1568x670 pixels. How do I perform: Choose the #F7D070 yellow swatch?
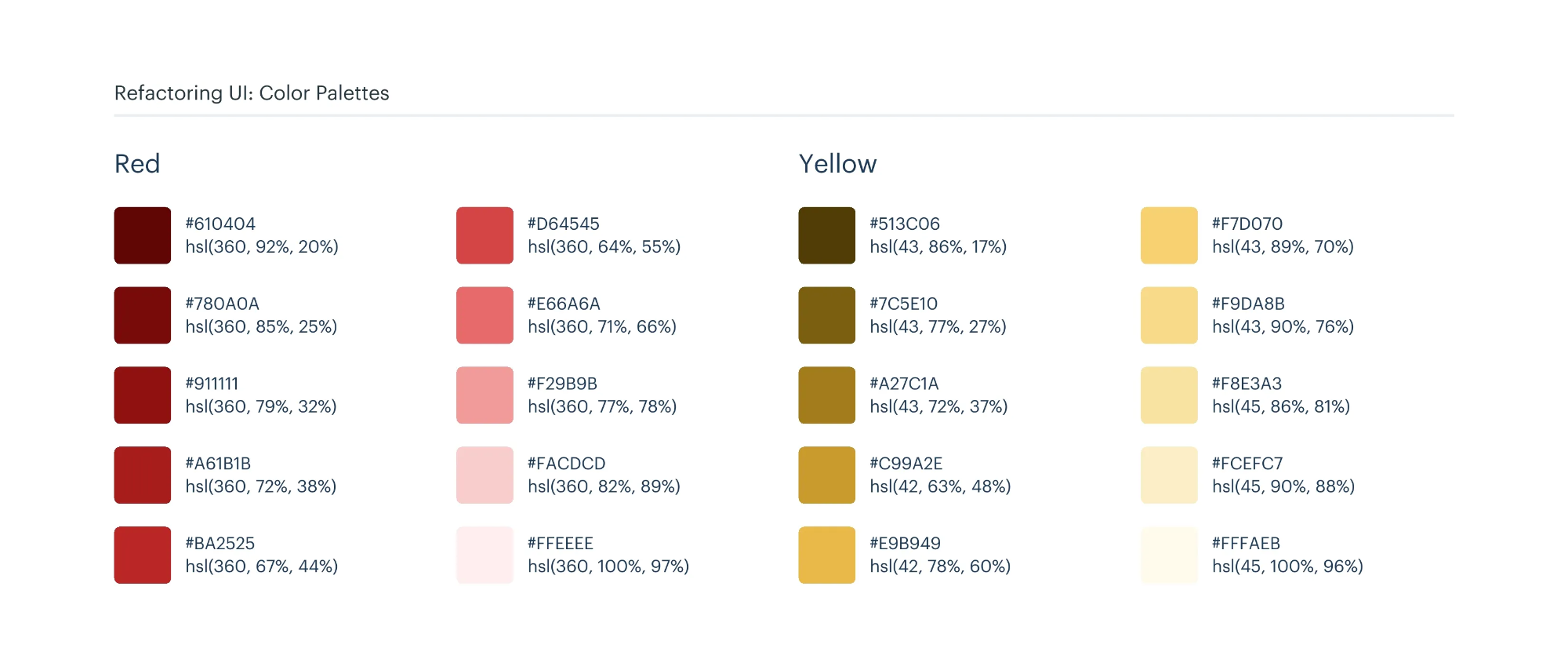point(1169,235)
